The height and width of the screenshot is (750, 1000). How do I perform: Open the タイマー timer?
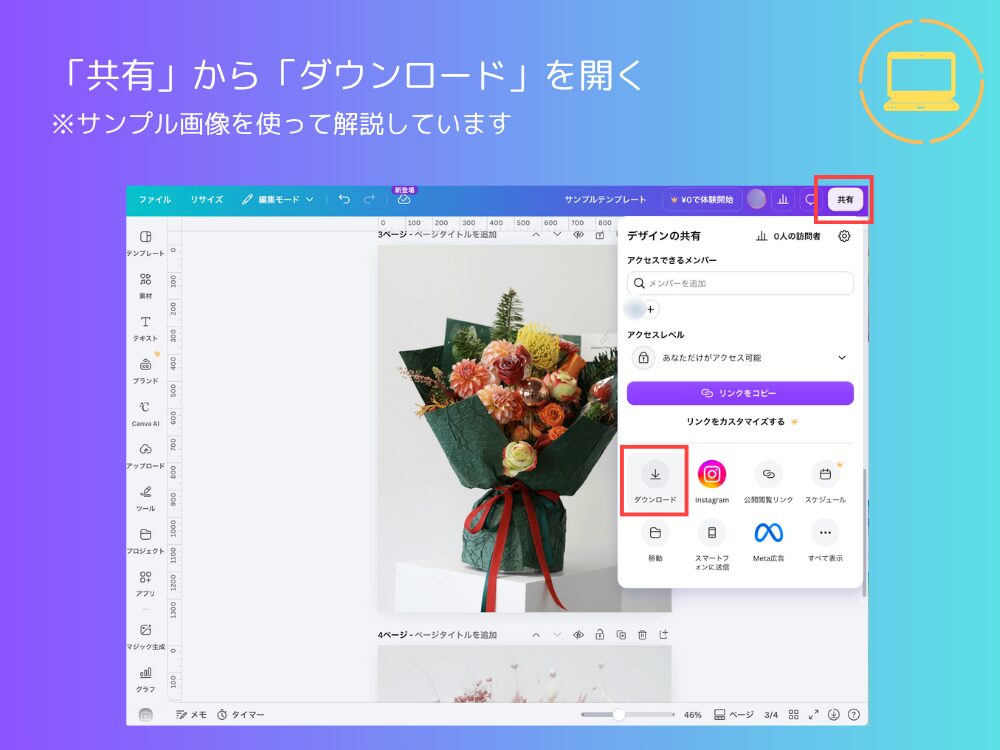click(240, 715)
